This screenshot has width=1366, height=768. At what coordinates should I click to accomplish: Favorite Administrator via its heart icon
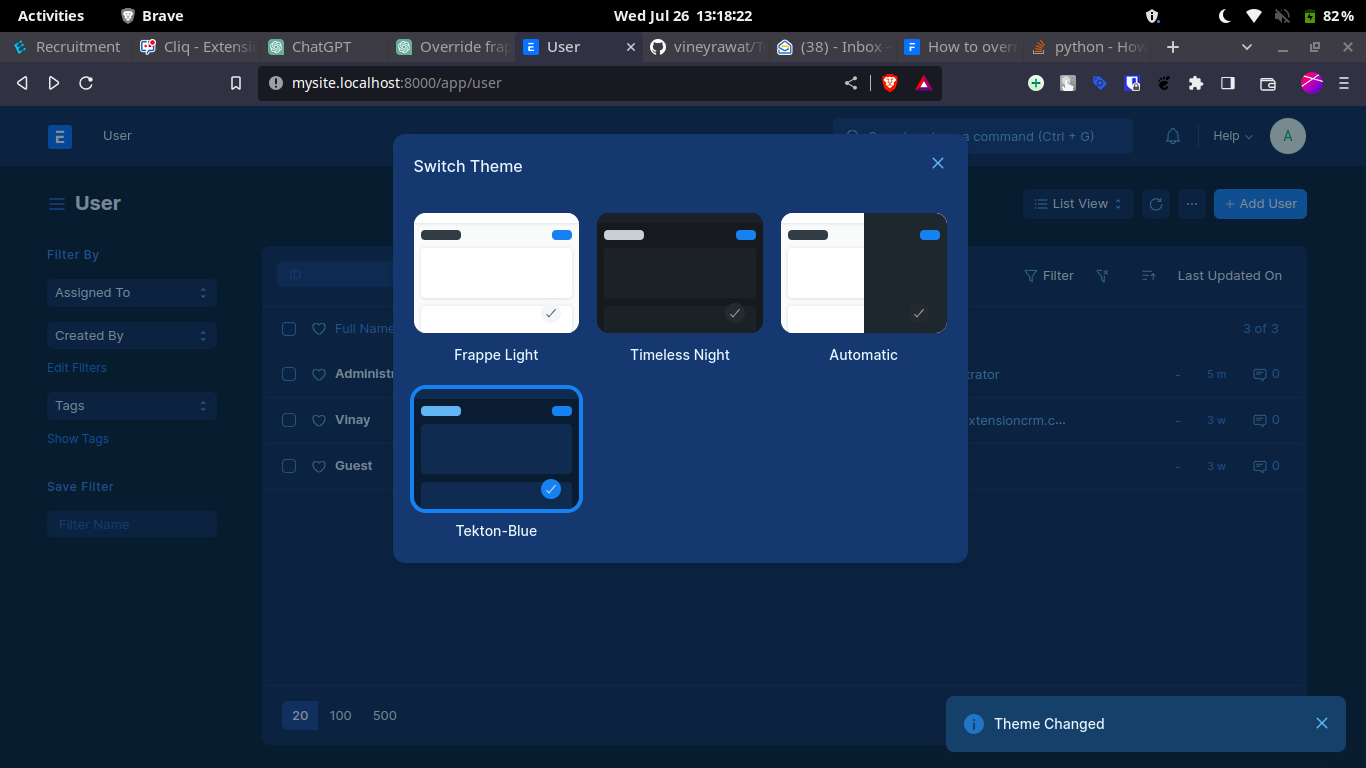coord(319,374)
